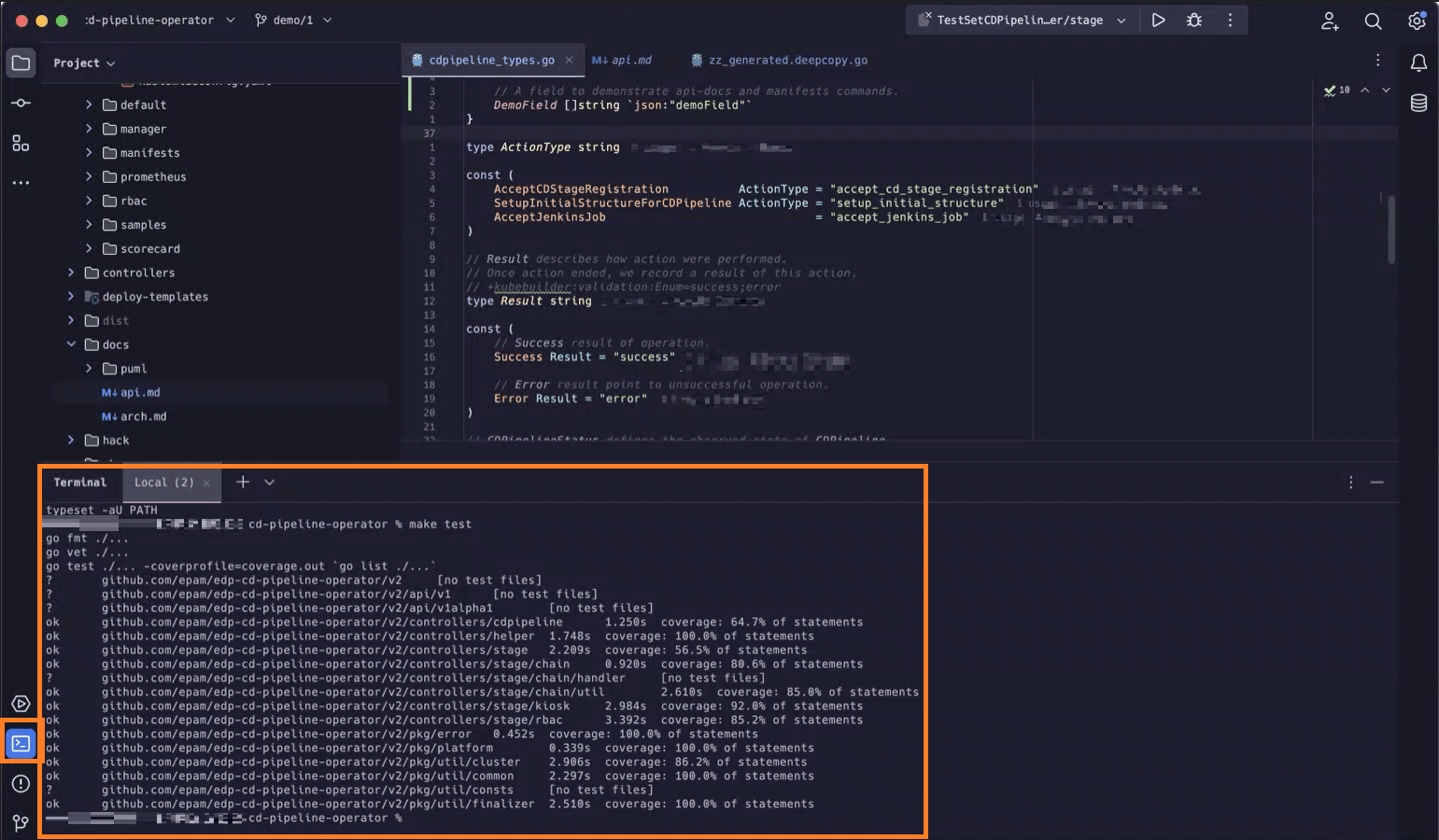Switch to the api.md editor tab

pyautogui.click(x=622, y=59)
